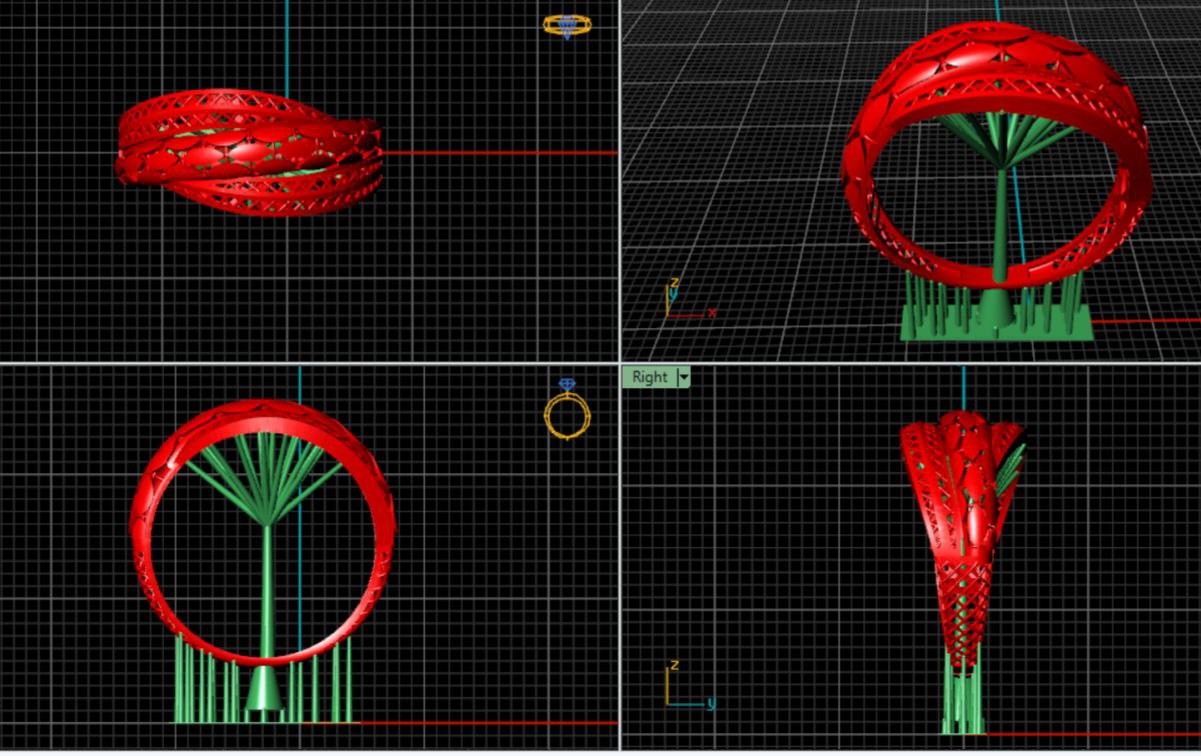This screenshot has height=756, width=1201.
Task: Click the "Right" viewport title label
Action: [x=649, y=377]
